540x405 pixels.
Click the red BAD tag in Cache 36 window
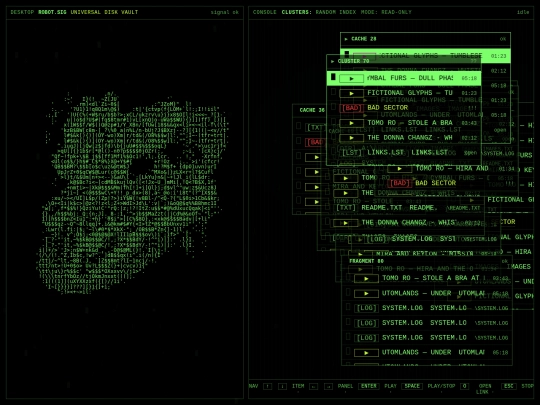tap(315, 142)
